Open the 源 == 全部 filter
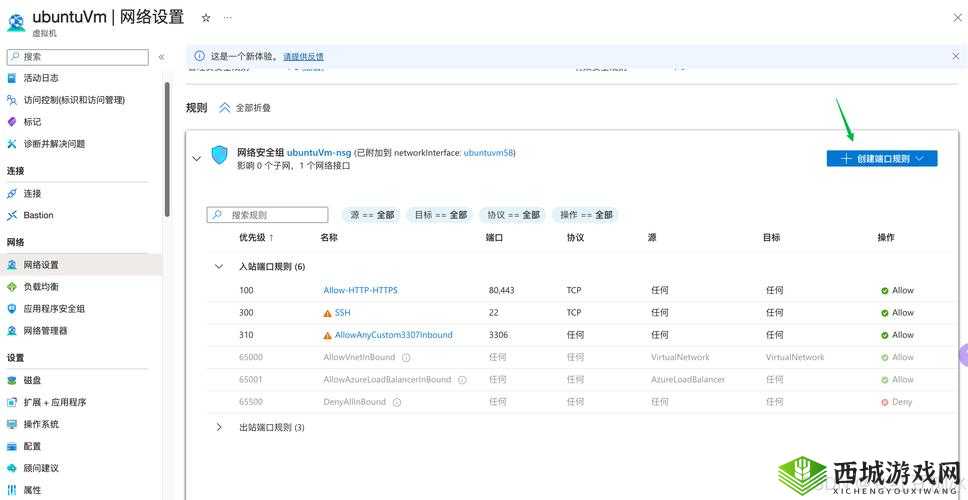The image size is (968, 500). pyautogui.click(x=372, y=215)
